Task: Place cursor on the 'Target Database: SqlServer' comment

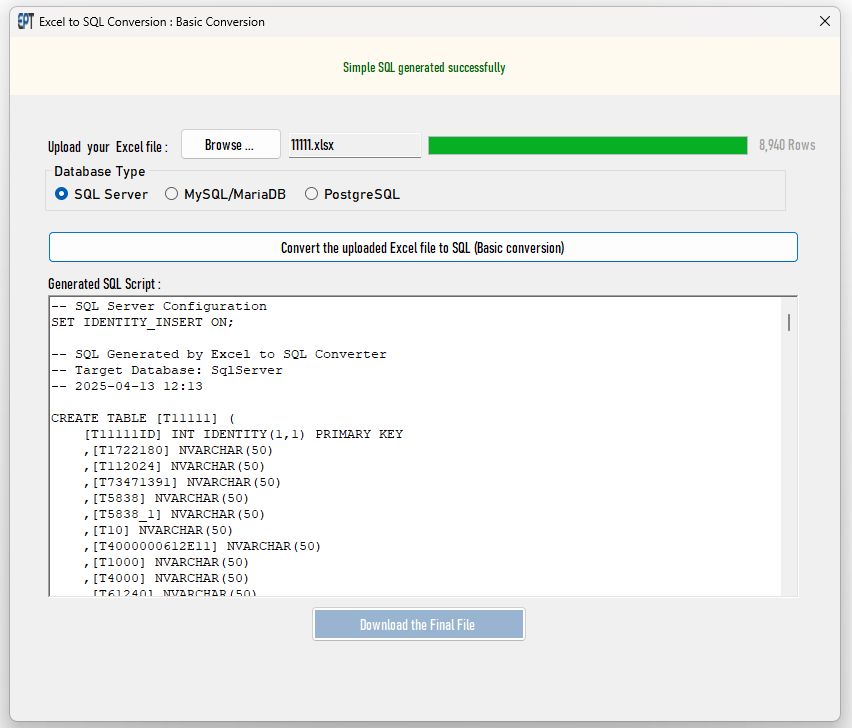Action: [167, 370]
